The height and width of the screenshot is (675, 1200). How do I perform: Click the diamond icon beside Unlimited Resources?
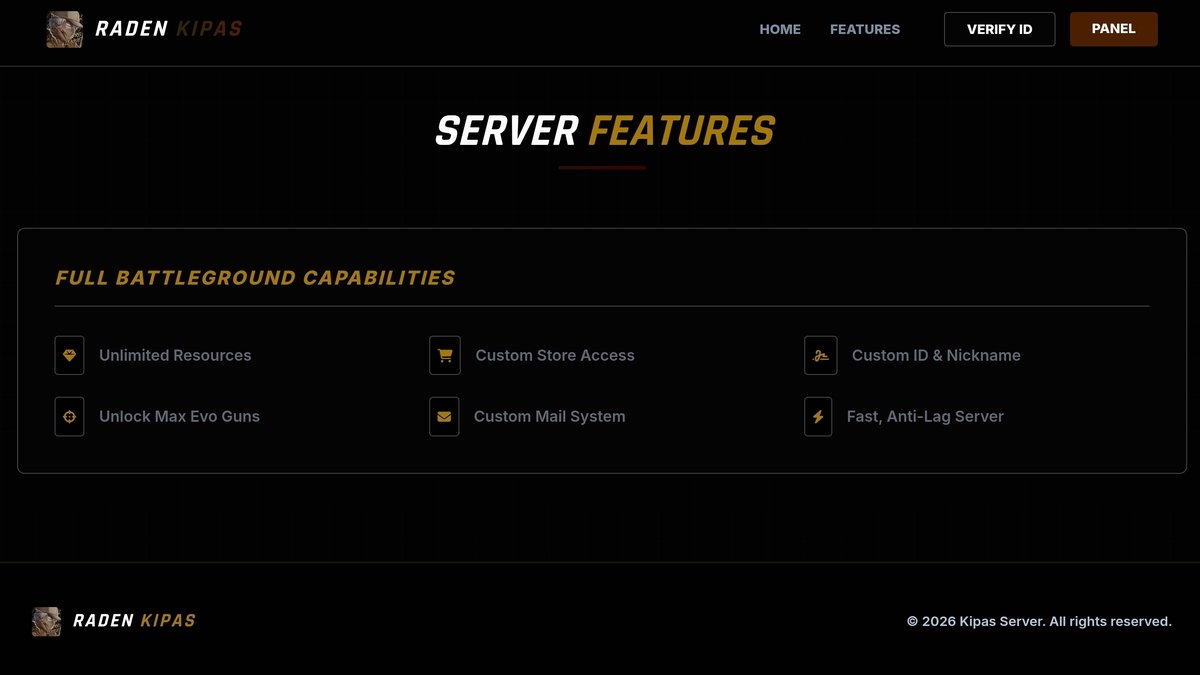tap(69, 355)
